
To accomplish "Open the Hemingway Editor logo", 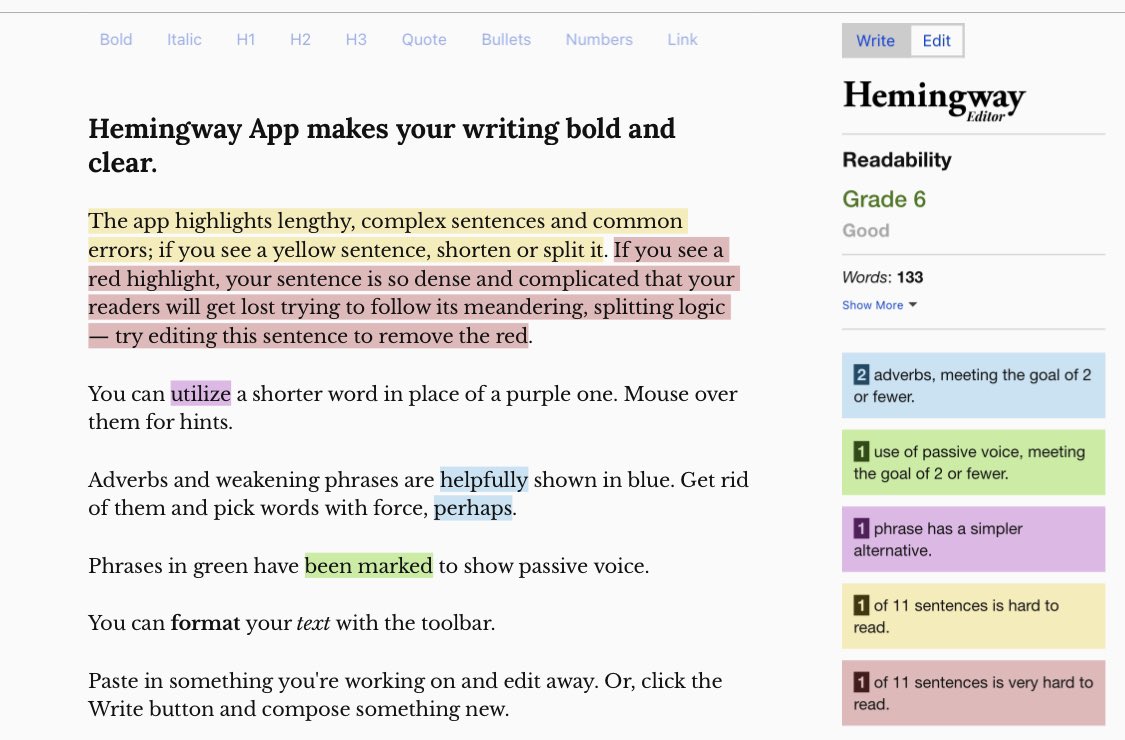I will 934,100.
